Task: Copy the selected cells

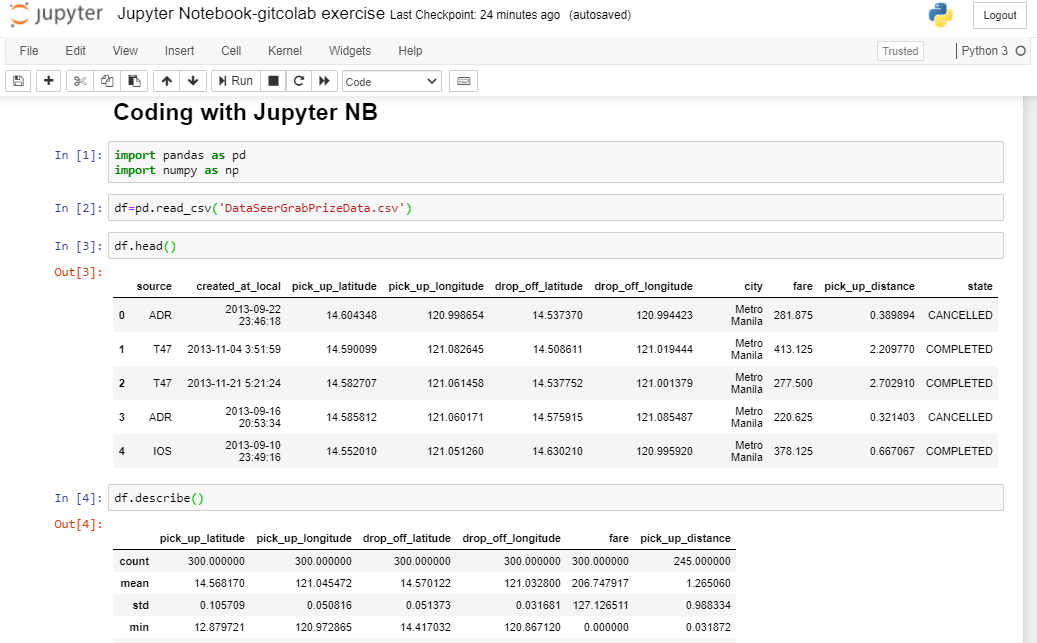Action: tap(108, 81)
